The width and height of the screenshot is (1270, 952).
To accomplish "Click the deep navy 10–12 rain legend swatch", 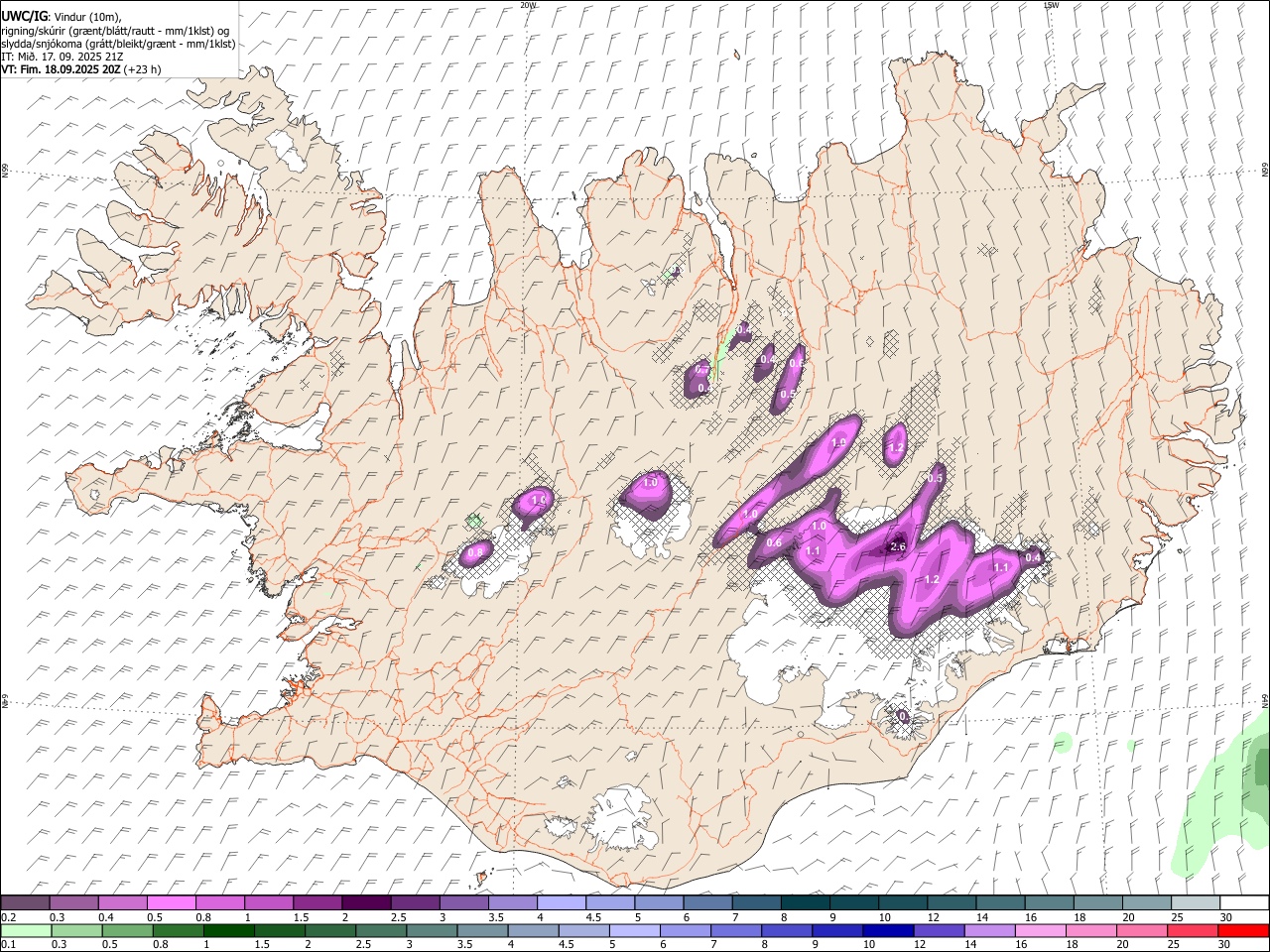I will pos(887,930).
